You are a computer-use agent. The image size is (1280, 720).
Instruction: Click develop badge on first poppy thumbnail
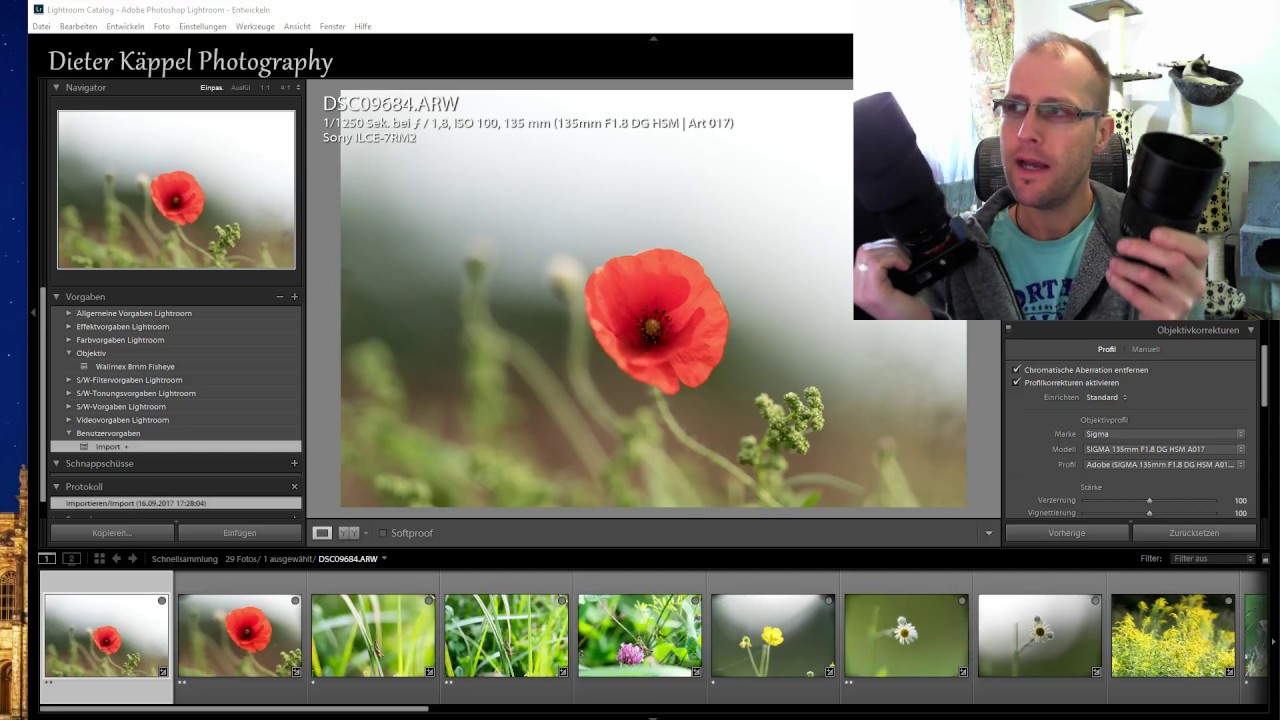[163, 672]
